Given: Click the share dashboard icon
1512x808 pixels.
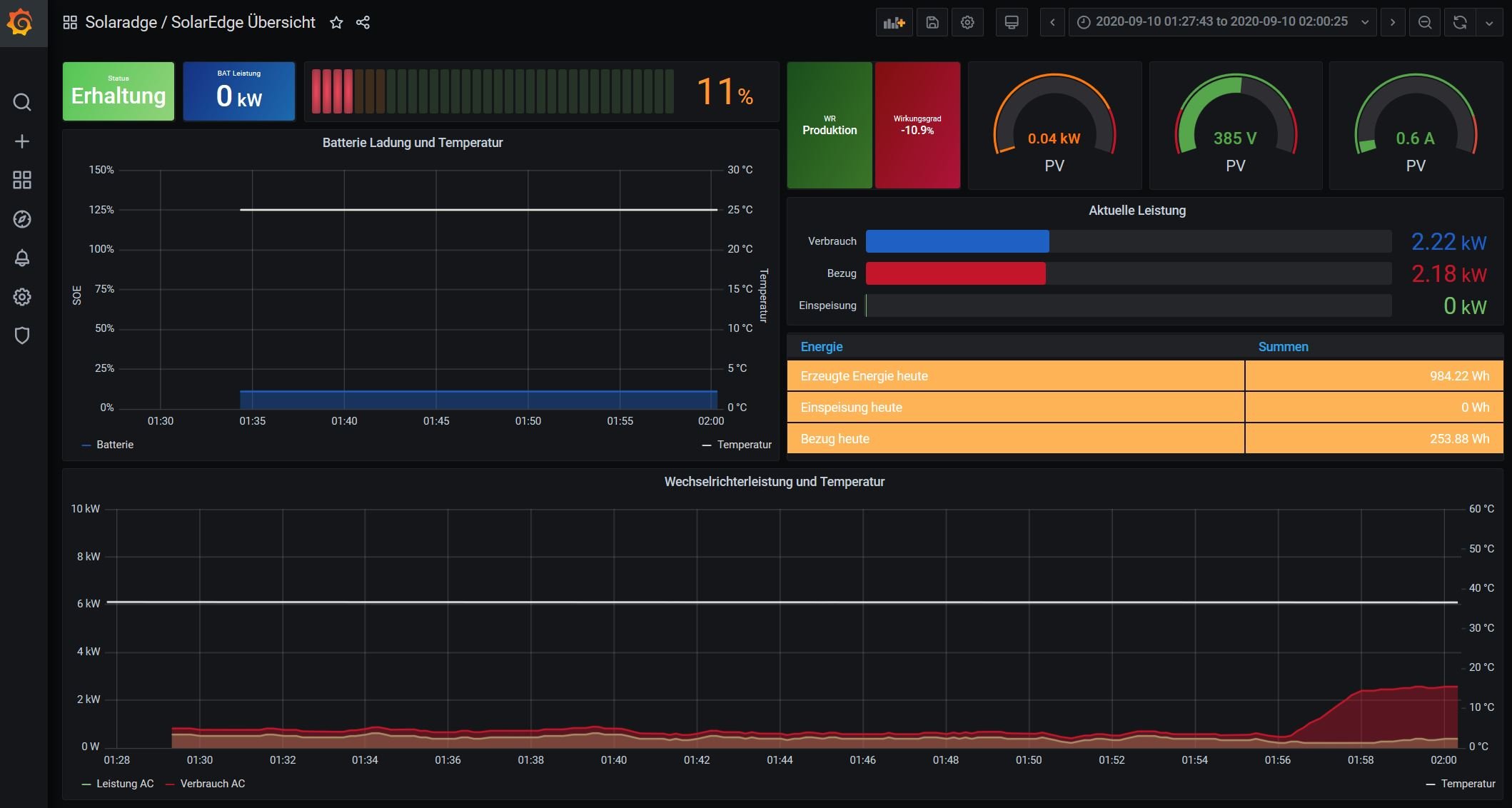Looking at the screenshot, I should coord(363,23).
